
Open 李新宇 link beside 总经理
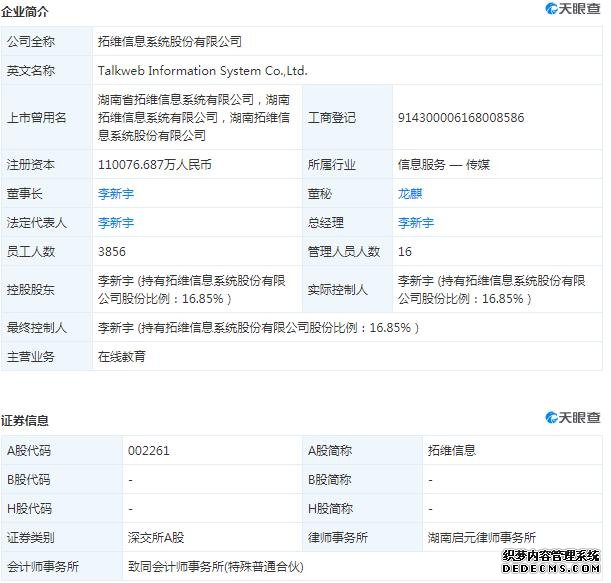coord(416,223)
